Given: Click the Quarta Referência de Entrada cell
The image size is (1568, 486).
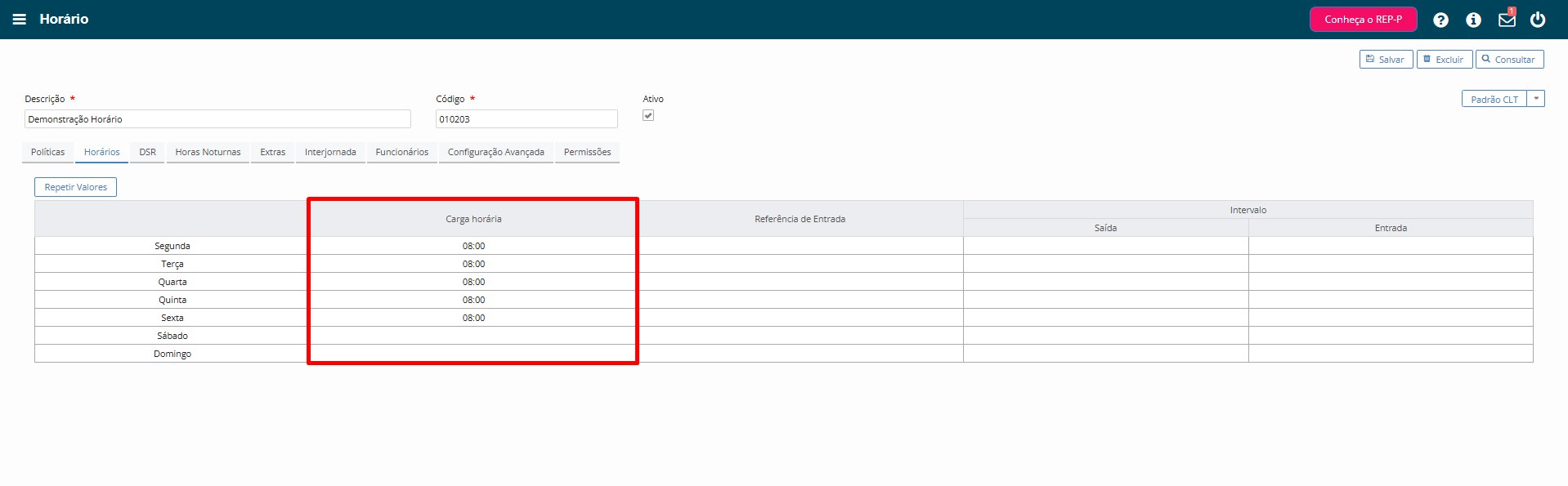Looking at the screenshot, I should coord(800,282).
